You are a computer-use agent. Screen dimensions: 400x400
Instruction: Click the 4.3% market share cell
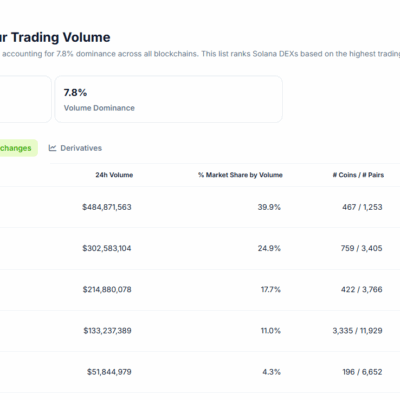coord(272,372)
